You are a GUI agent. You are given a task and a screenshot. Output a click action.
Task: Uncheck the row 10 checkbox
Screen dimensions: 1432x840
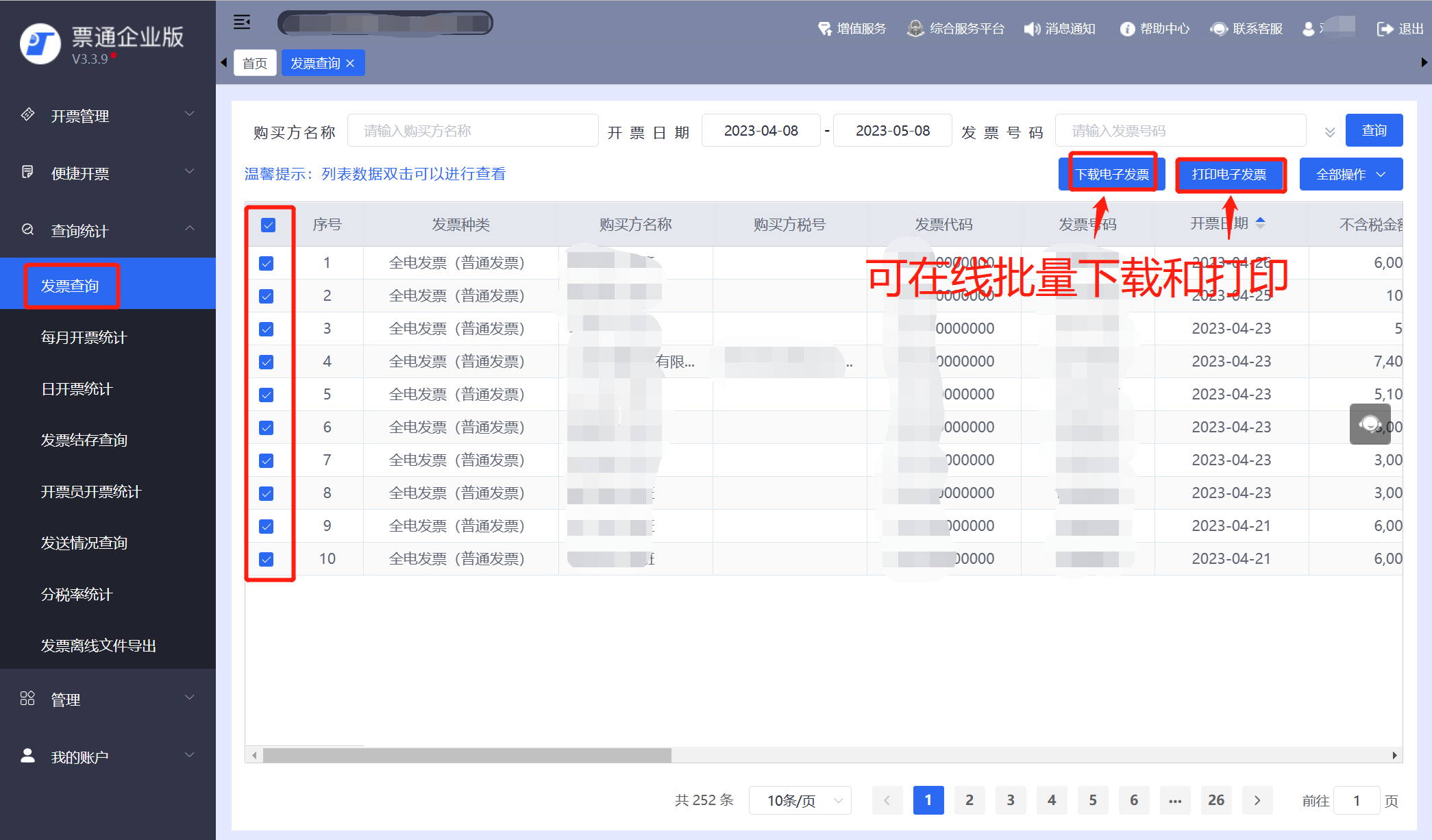pyautogui.click(x=267, y=559)
